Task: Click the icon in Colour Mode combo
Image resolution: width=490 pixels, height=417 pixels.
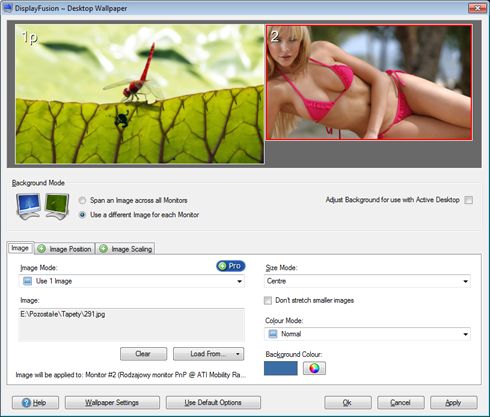Action: tap(273, 334)
